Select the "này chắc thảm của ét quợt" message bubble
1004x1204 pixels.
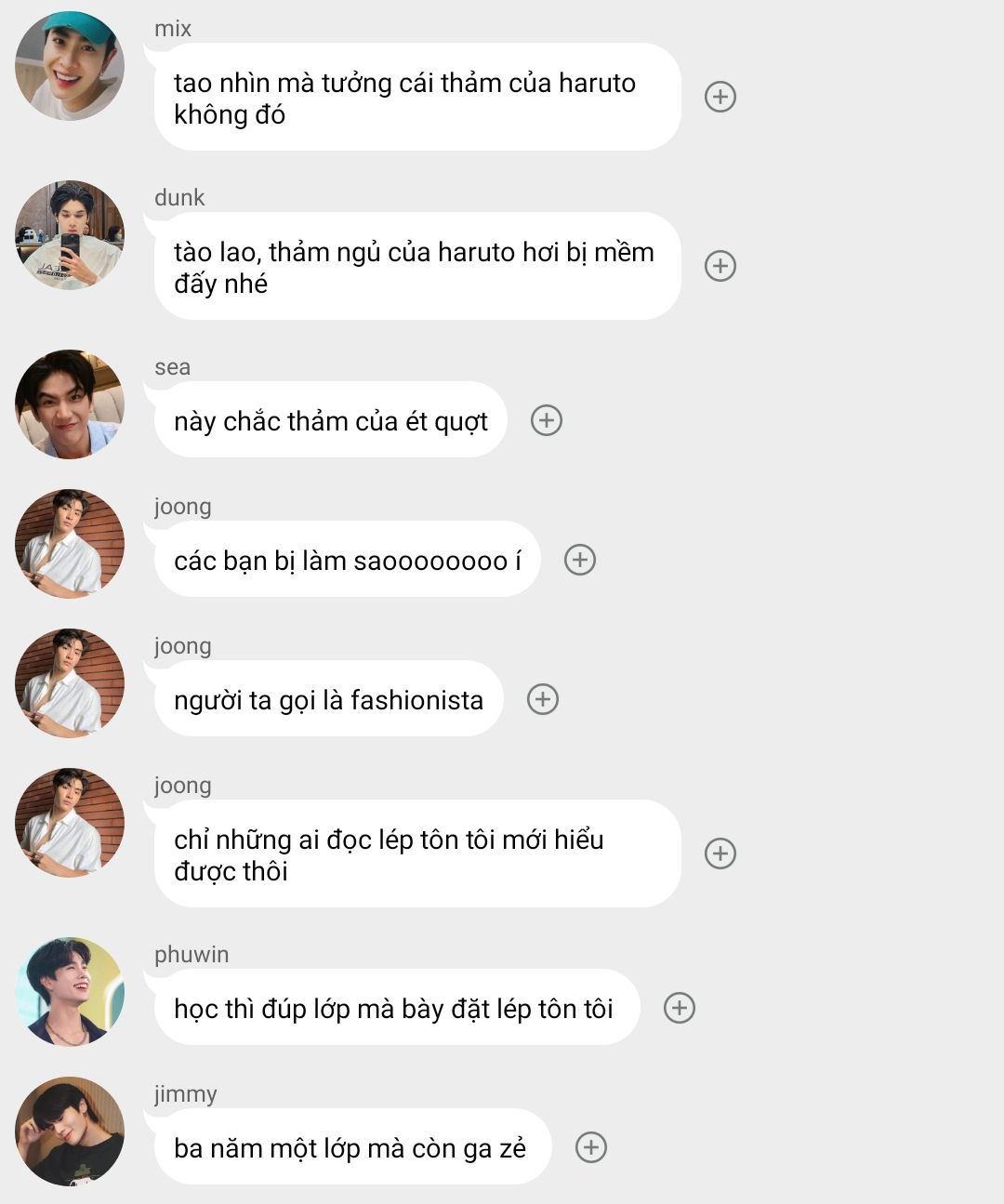coord(331,421)
